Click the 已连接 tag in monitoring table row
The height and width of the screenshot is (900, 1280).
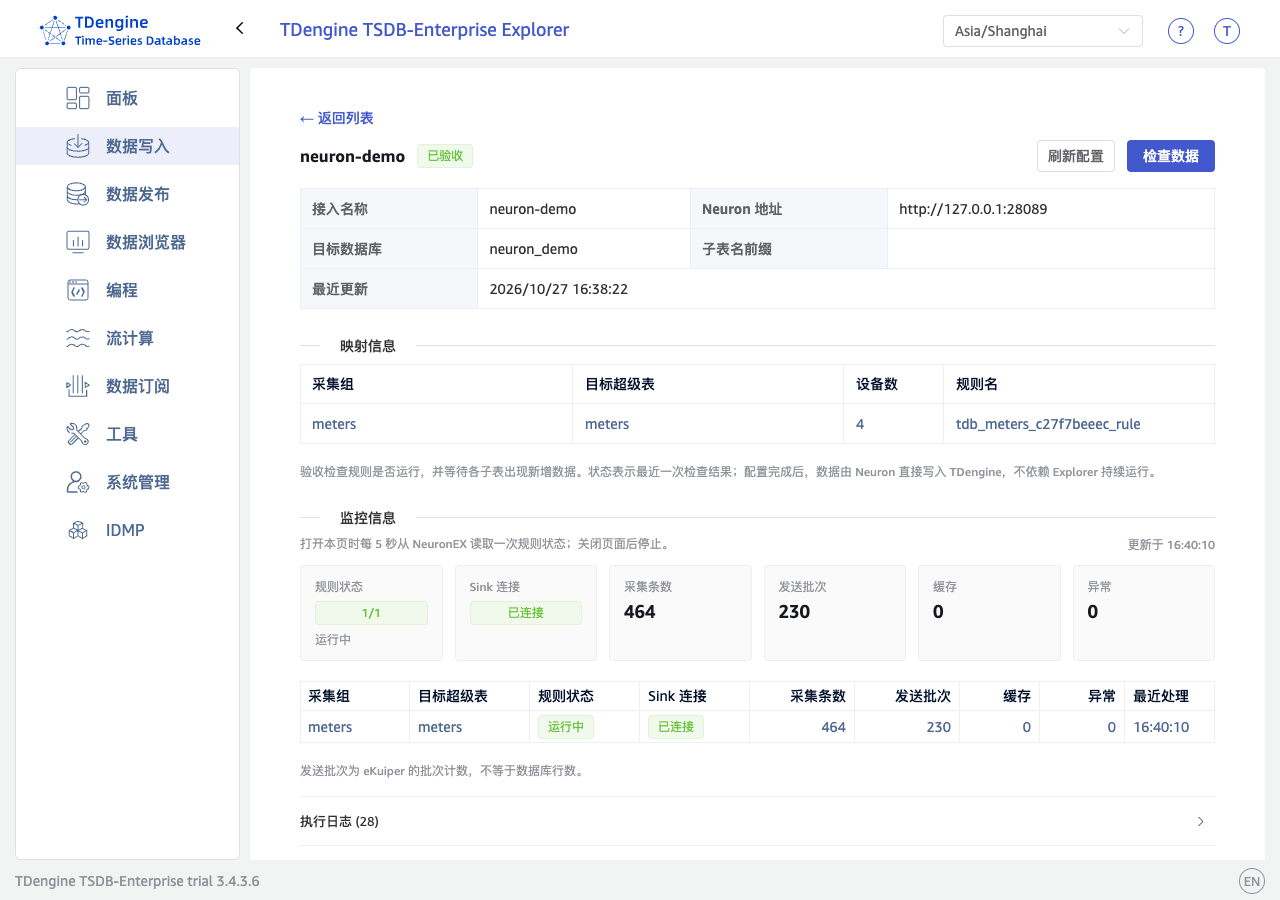pos(676,727)
